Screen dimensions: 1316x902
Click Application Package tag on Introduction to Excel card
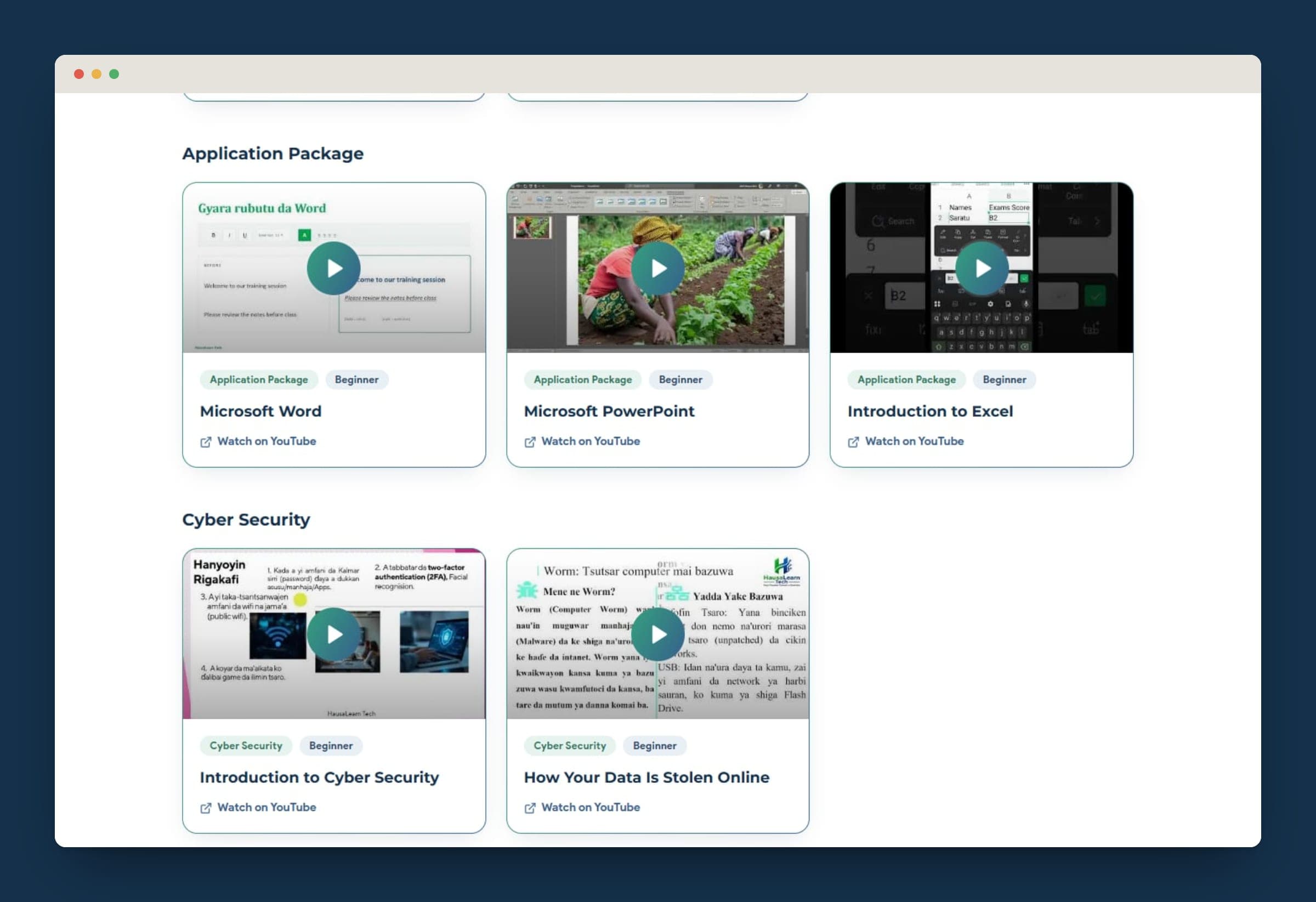[x=906, y=379]
